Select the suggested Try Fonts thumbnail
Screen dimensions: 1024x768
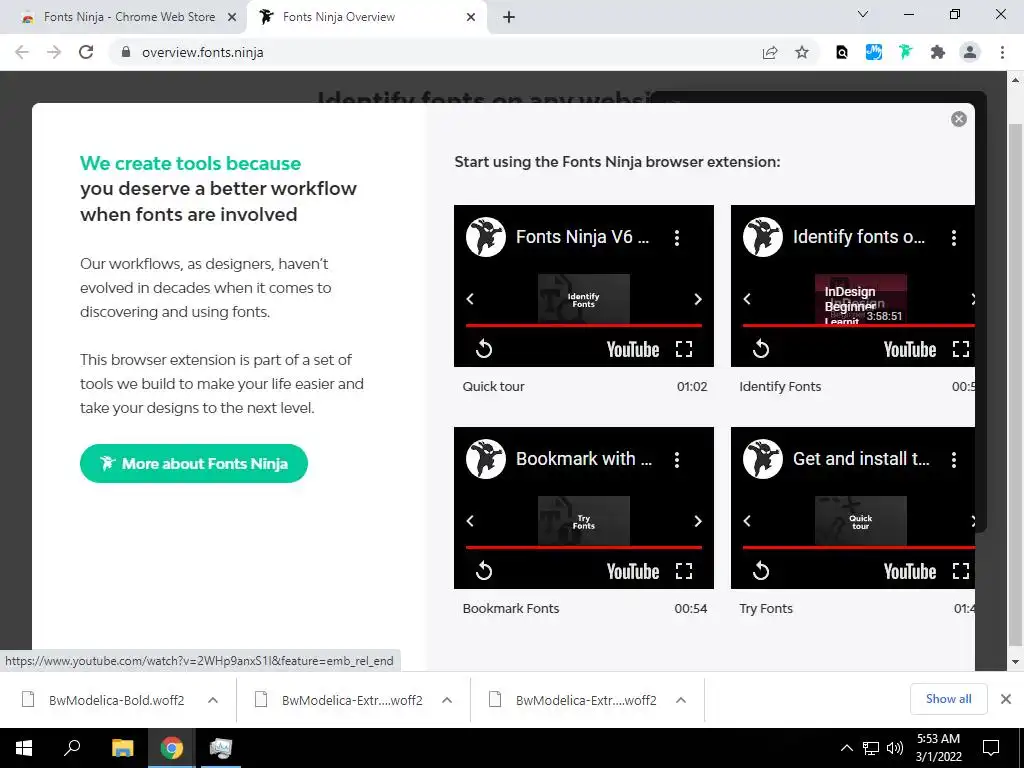pos(584,521)
